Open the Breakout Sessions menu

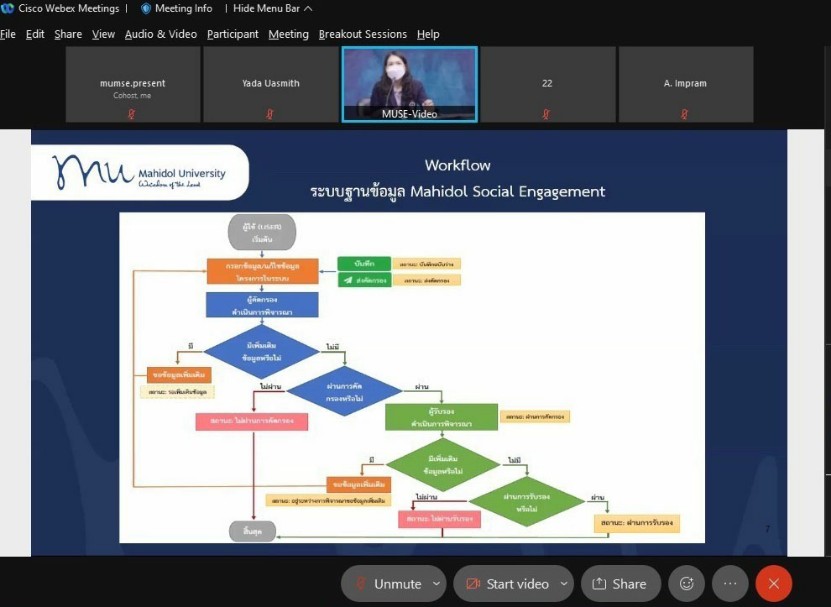pyautogui.click(x=363, y=34)
